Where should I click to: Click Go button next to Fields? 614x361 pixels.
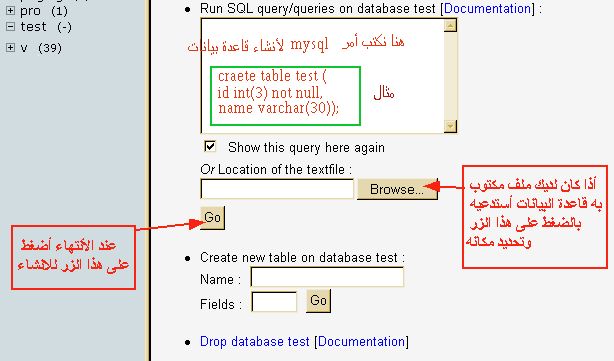[x=318, y=301]
